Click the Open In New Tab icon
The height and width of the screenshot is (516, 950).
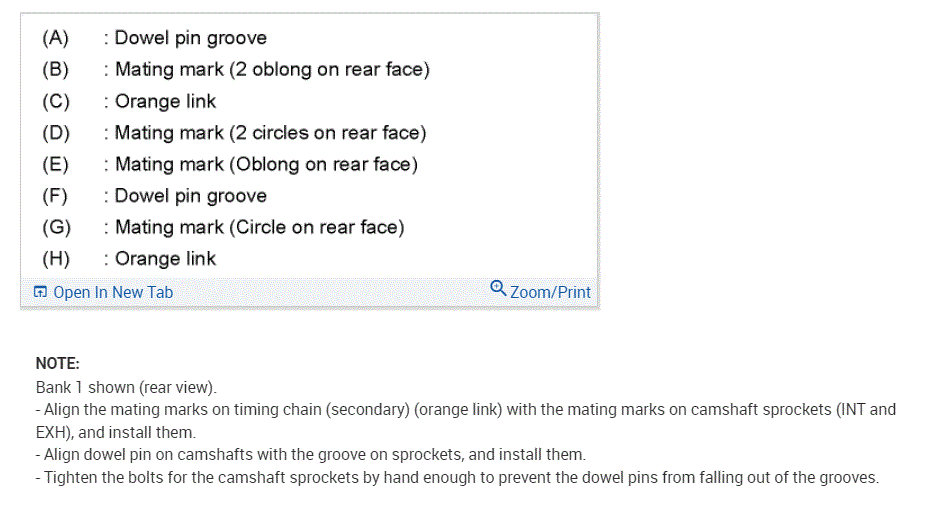[x=40, y=292]
